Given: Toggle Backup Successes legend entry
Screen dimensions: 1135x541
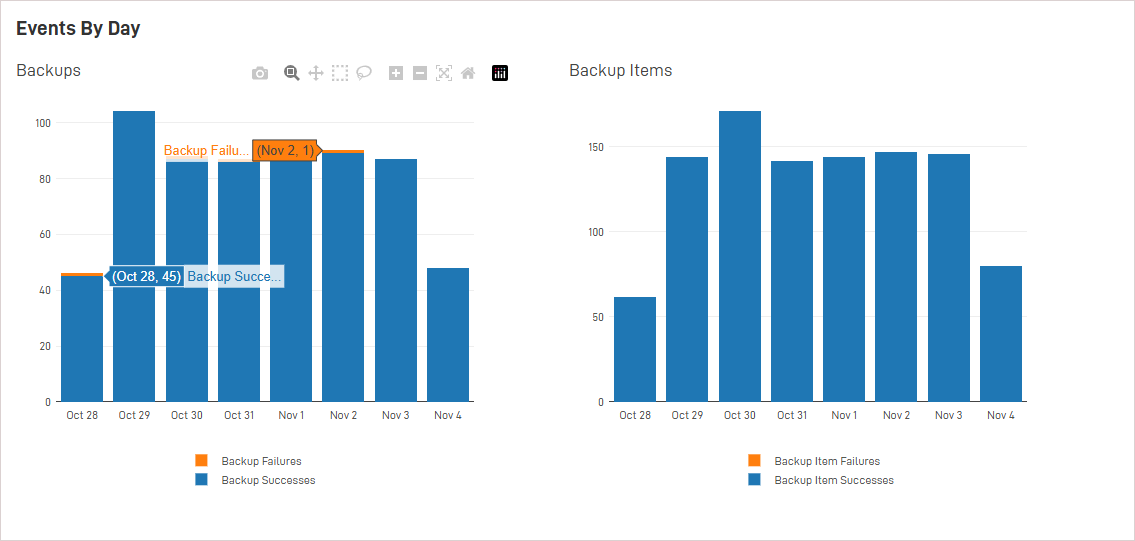Looking at the screenshot, I should point(268,480).
